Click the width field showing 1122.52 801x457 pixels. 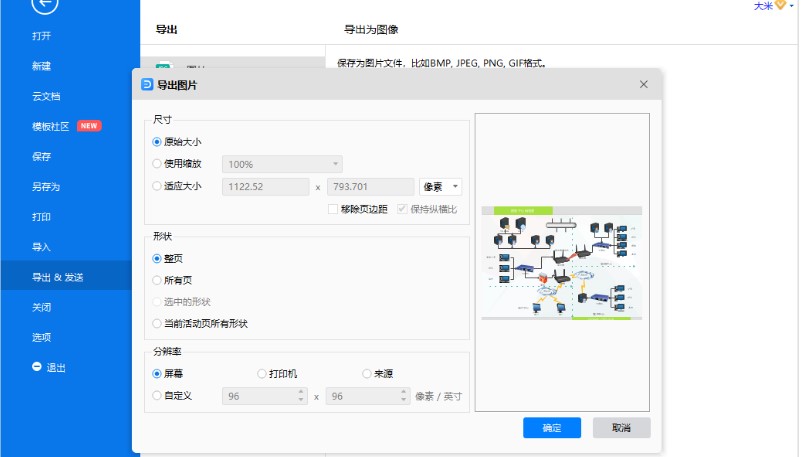point(266,187)
